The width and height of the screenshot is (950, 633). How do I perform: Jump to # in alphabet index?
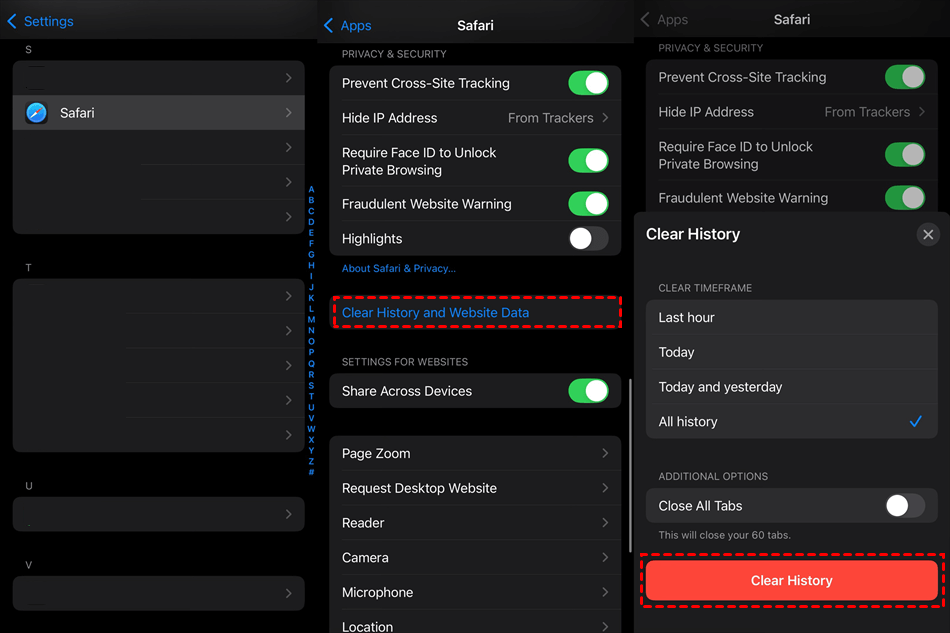(311, 472)
